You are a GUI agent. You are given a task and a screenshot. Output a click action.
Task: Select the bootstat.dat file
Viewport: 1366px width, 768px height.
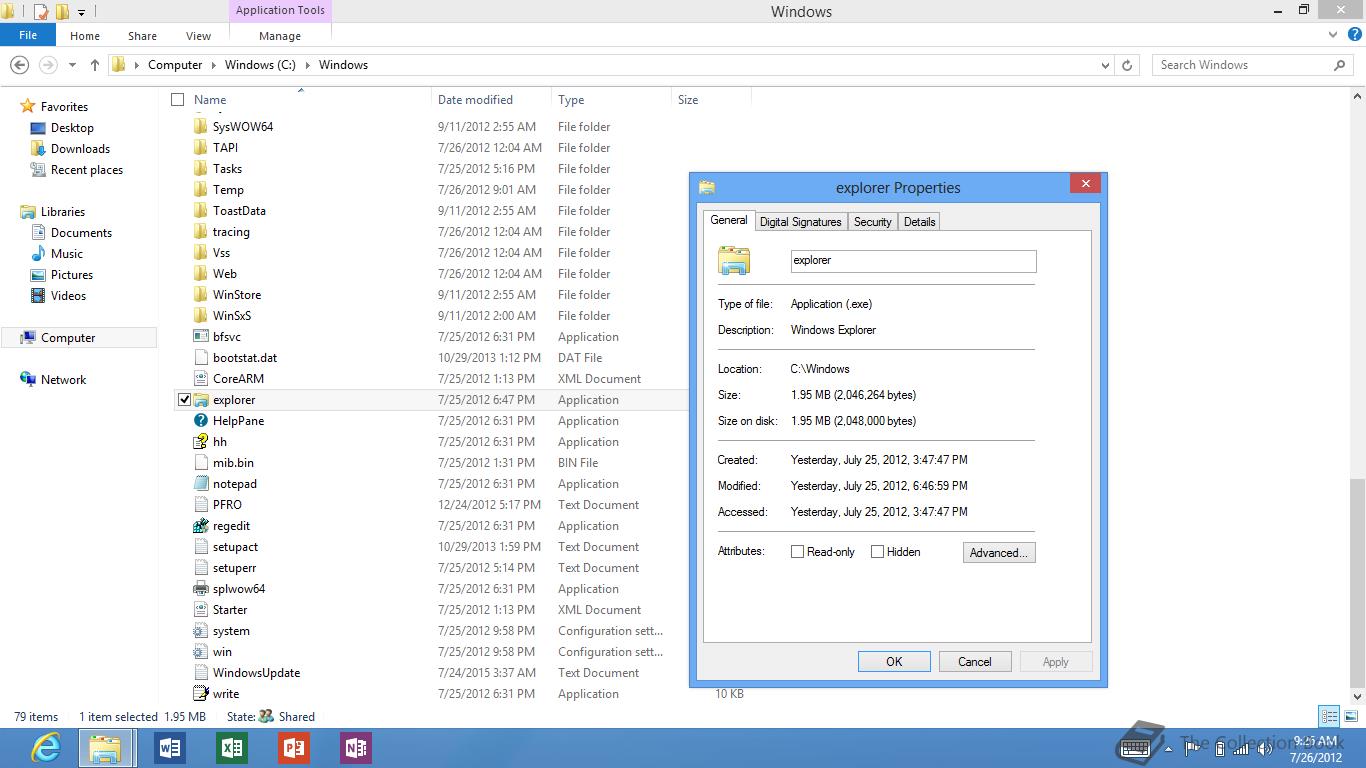click(245, 358)
